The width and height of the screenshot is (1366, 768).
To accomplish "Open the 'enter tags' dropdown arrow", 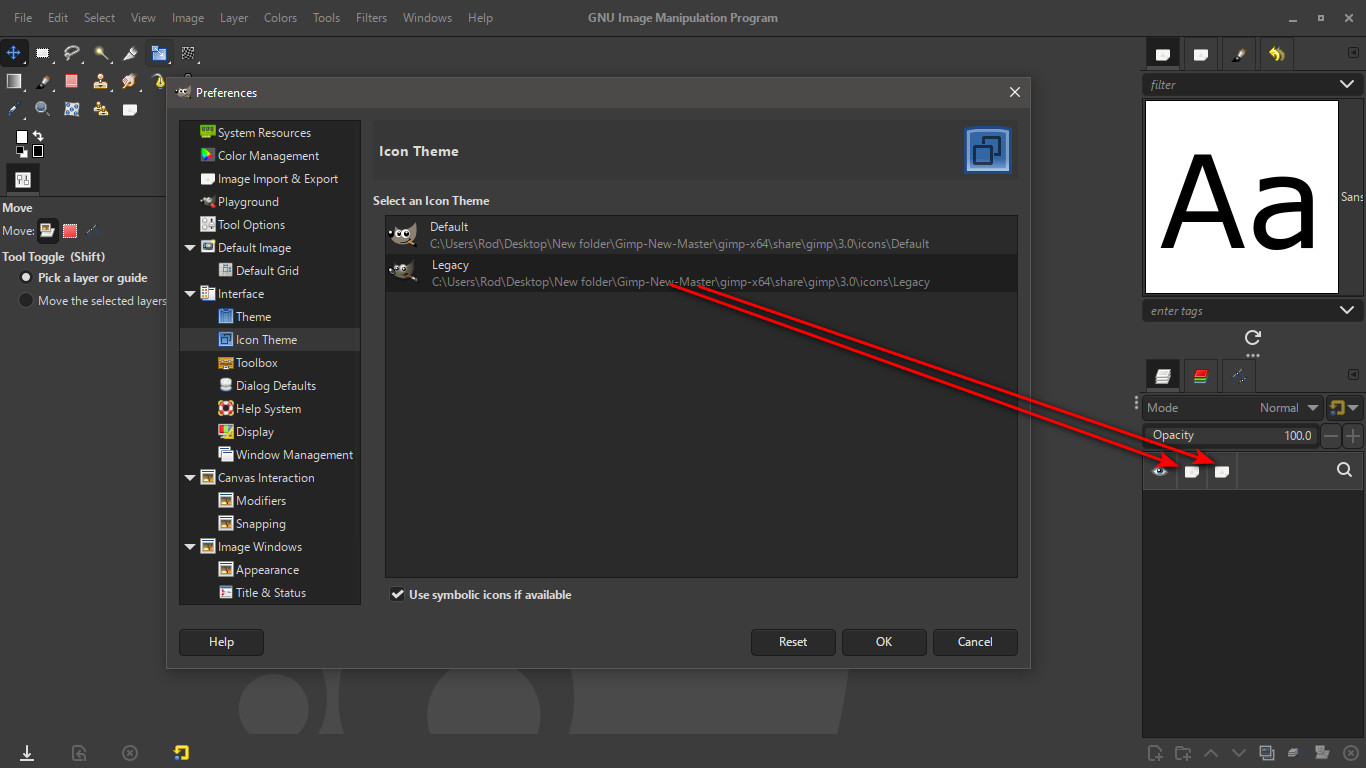I will pos(1346,311).
